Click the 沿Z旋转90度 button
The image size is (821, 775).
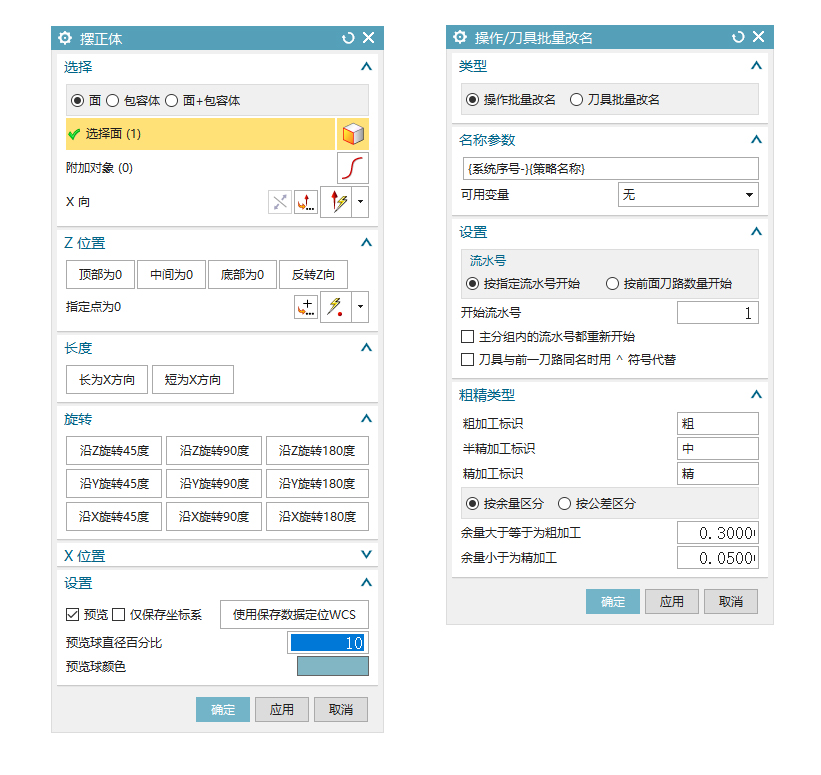[214, 451]
